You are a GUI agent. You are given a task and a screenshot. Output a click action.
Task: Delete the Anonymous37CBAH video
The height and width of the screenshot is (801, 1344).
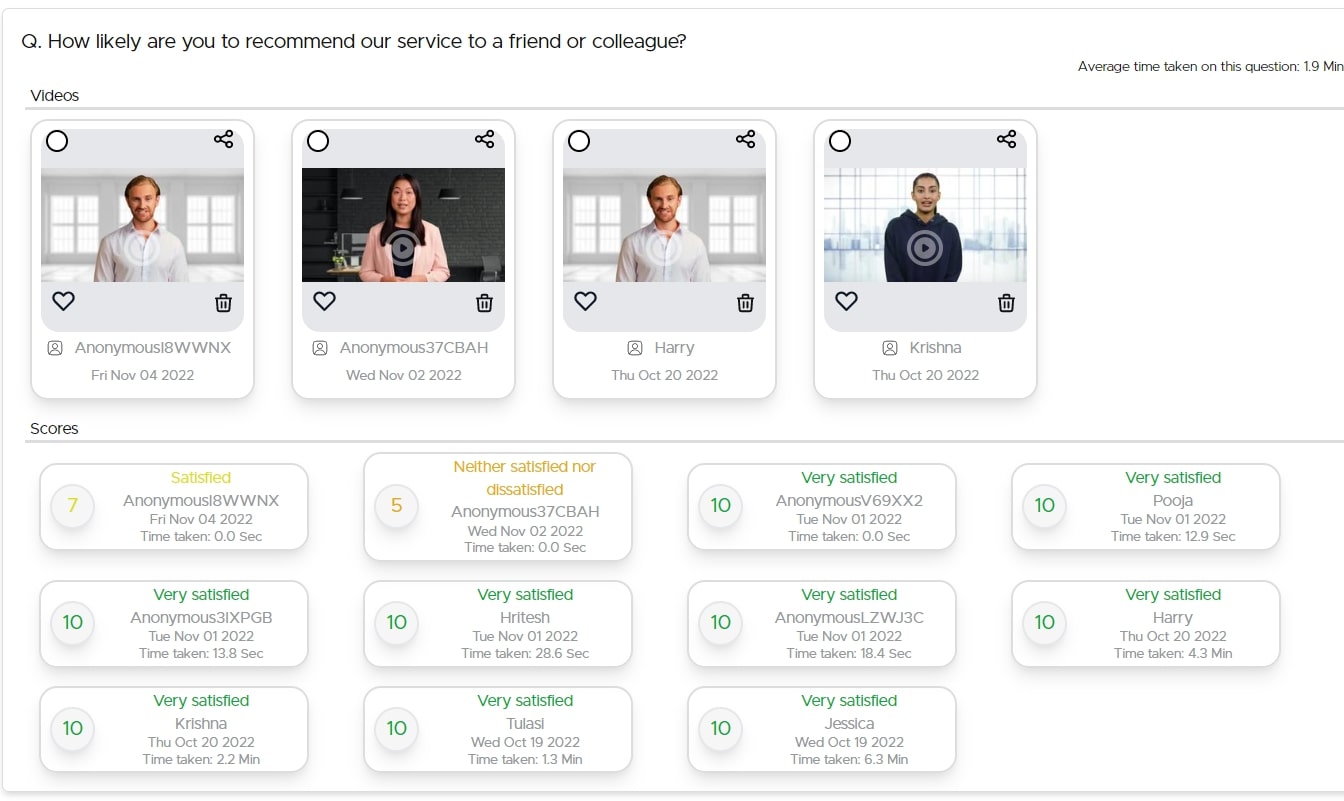(x=484, y=302)
